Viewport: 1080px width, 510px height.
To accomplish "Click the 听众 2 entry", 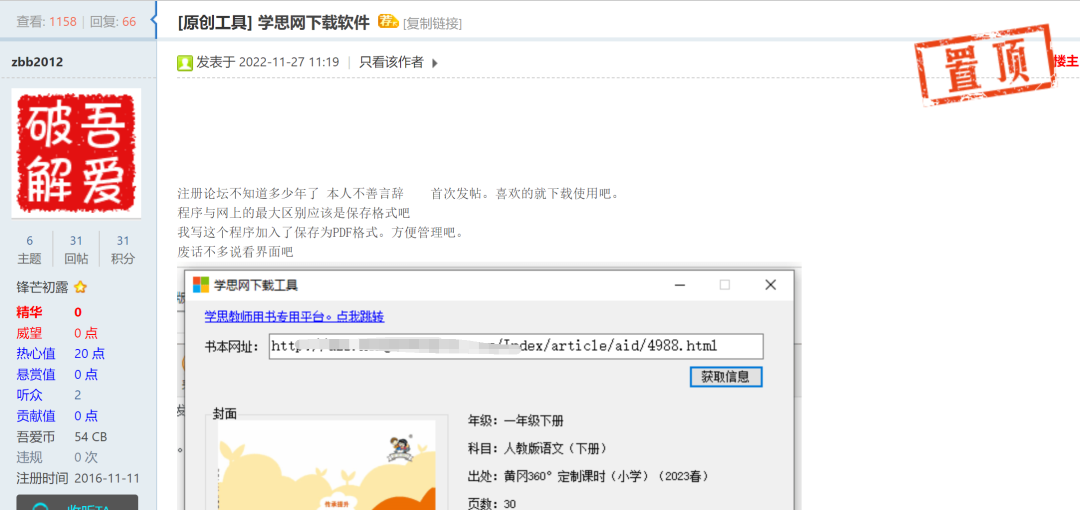I will [x=49, y=395].
